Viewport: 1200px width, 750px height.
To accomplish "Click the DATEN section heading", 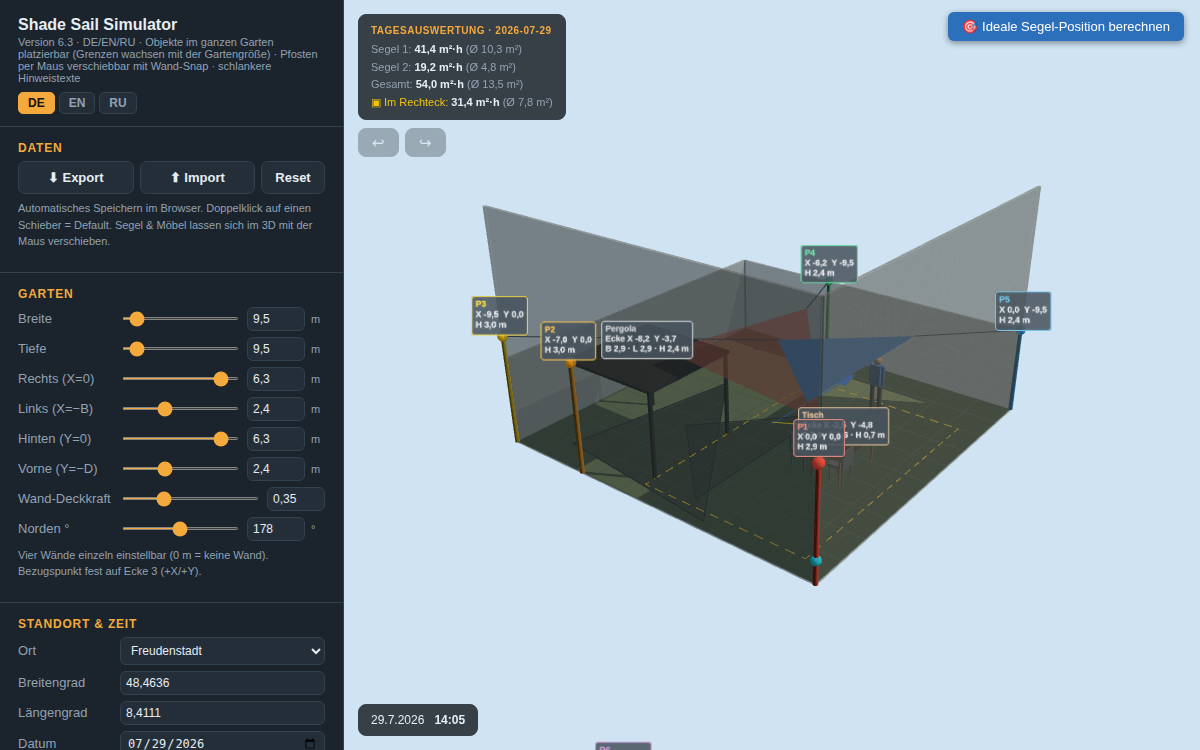I will (x=40, y=148).
